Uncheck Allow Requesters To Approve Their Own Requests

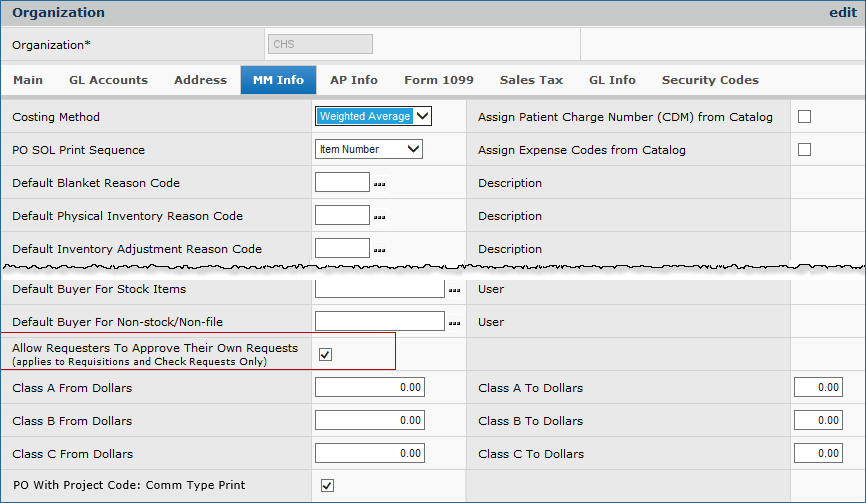tap(325, 354)
